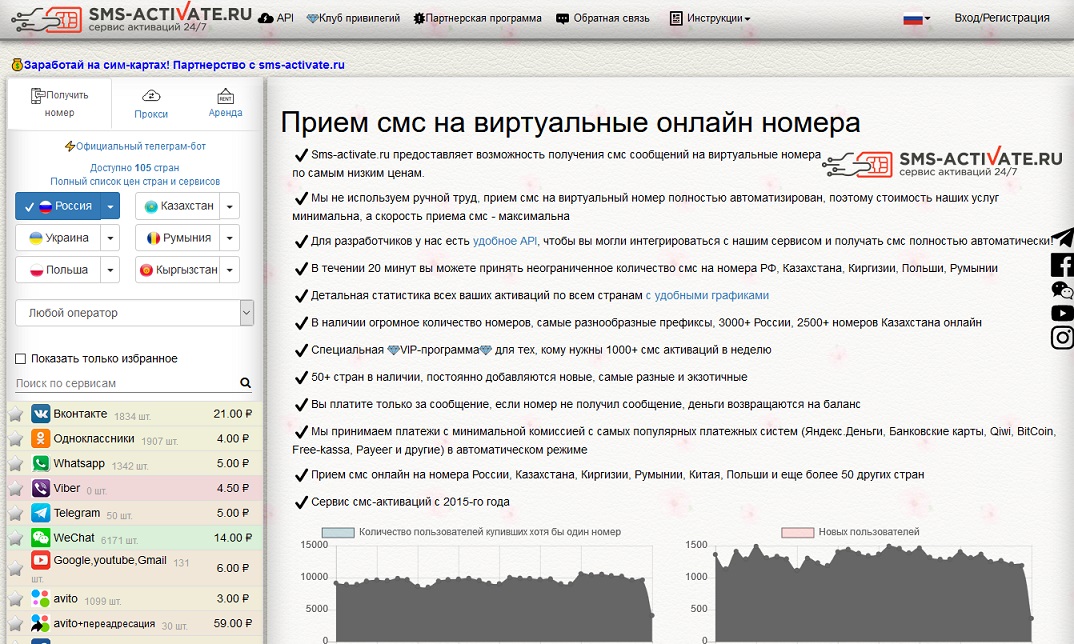Click the Viber service icon
This screenshot has width=1074, height=644.
40,488
